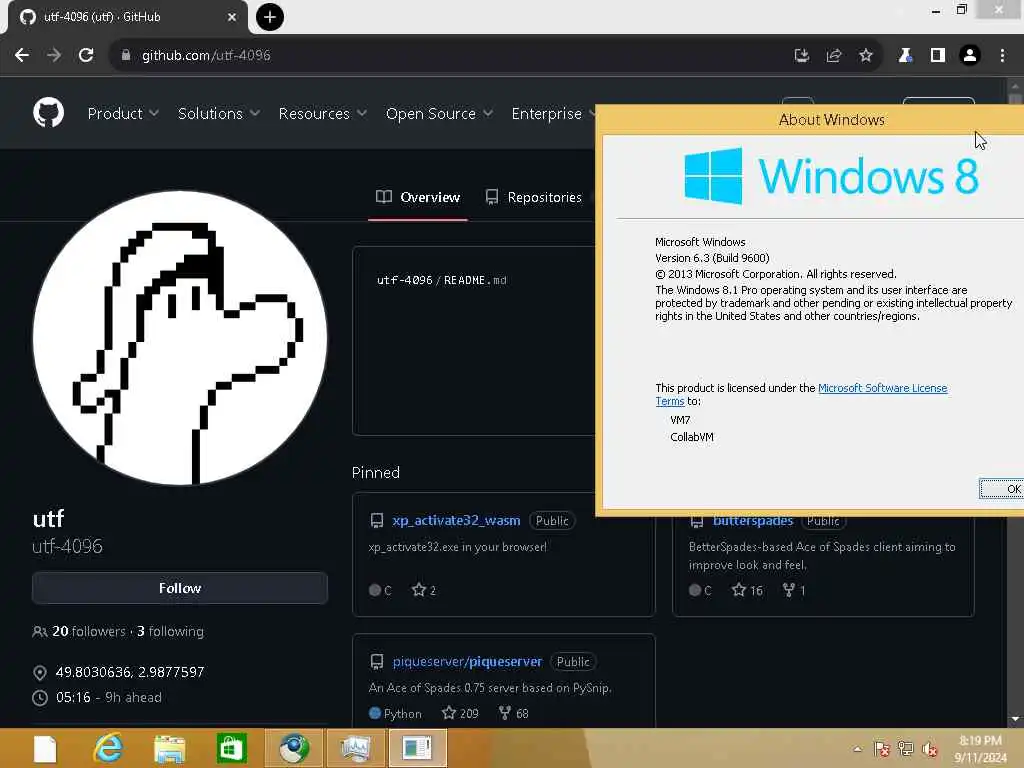
Task: Click the Action Center flag tray icon
Action: tap(882, 749)
